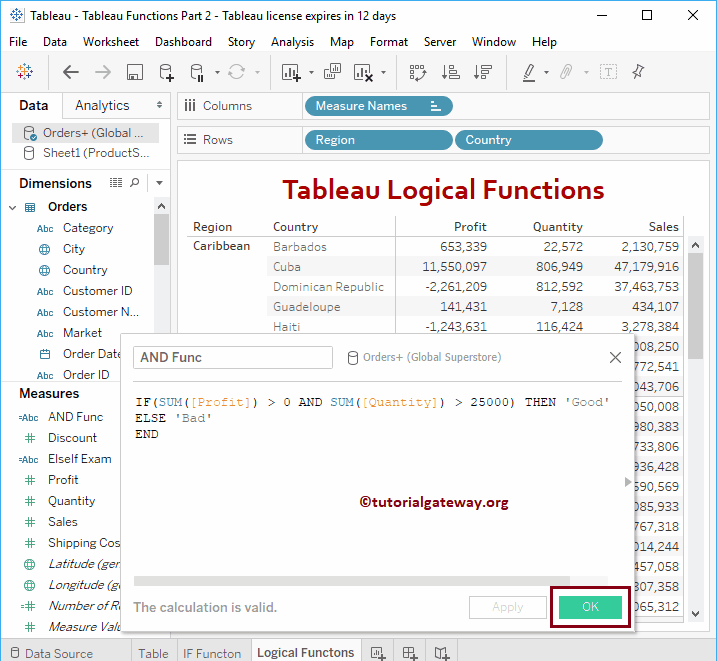Screen dimensions: 717x661
Task: Close the calculation editor with X
Action: [615, 357]
